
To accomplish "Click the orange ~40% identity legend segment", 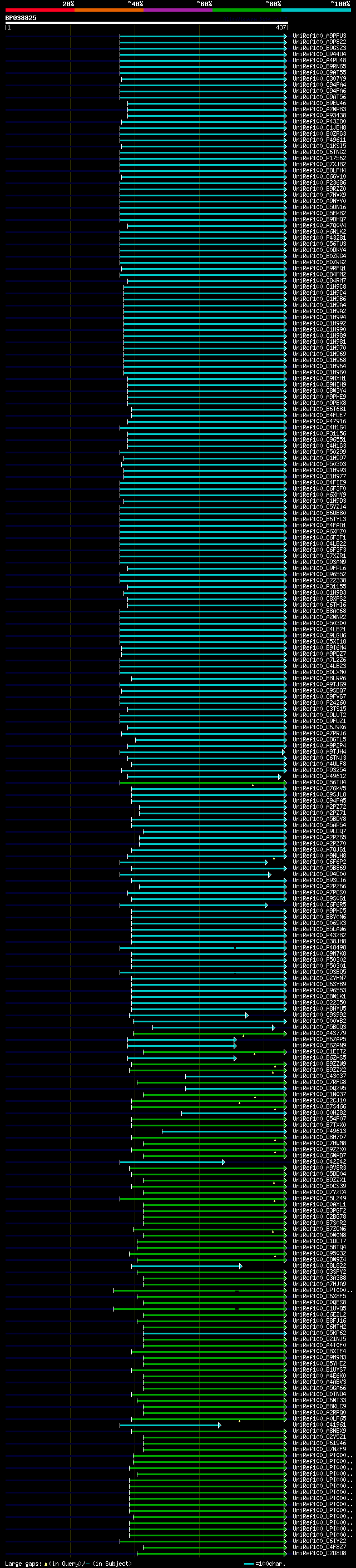I will (109, 10).
